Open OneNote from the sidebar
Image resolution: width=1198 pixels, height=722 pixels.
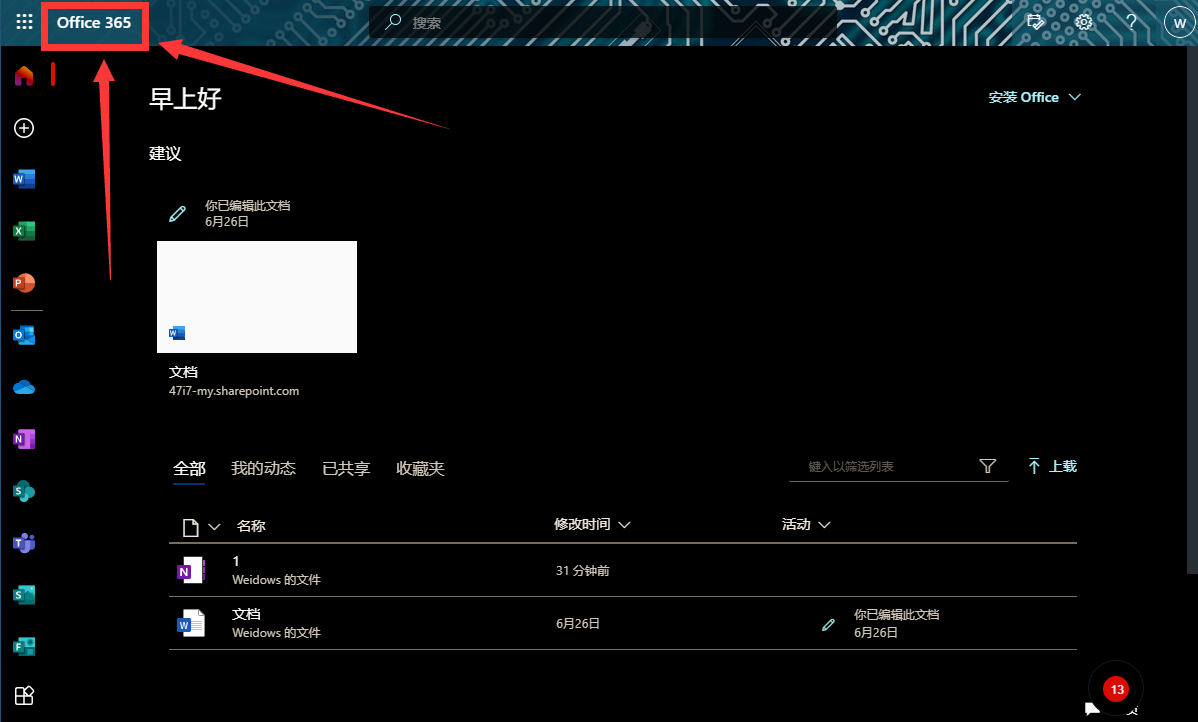[24, 439]
